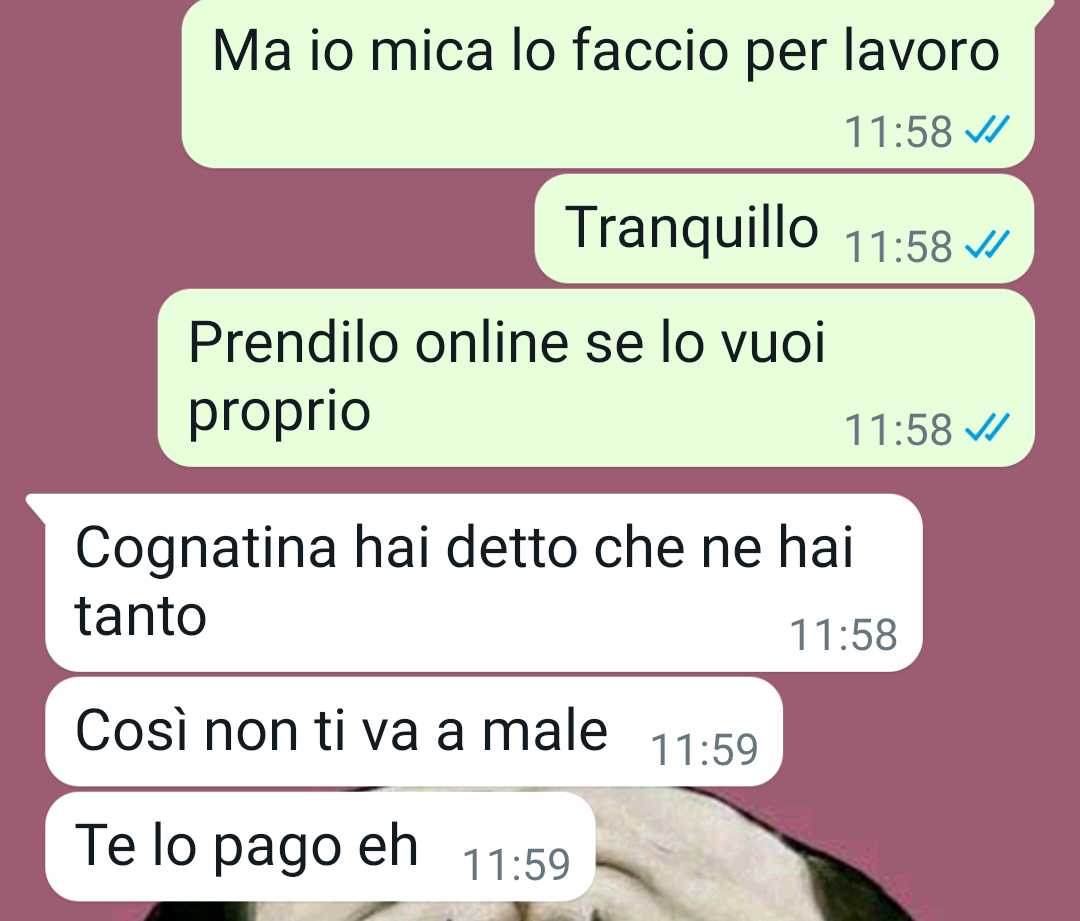Viewport: 1080px width, 921px height.
Task: Click the 11:58 time on the 'Cognatina' message
Action: tap(844, 634)
